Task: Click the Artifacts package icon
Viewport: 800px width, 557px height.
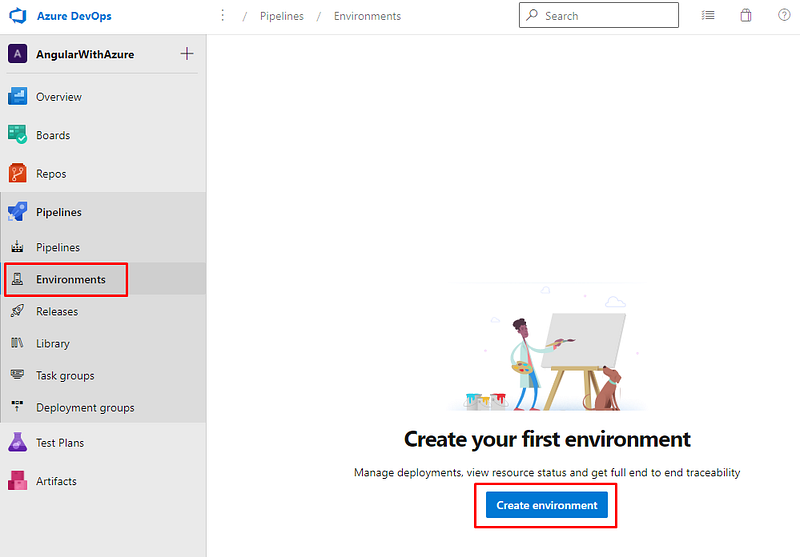Action: 17,480
